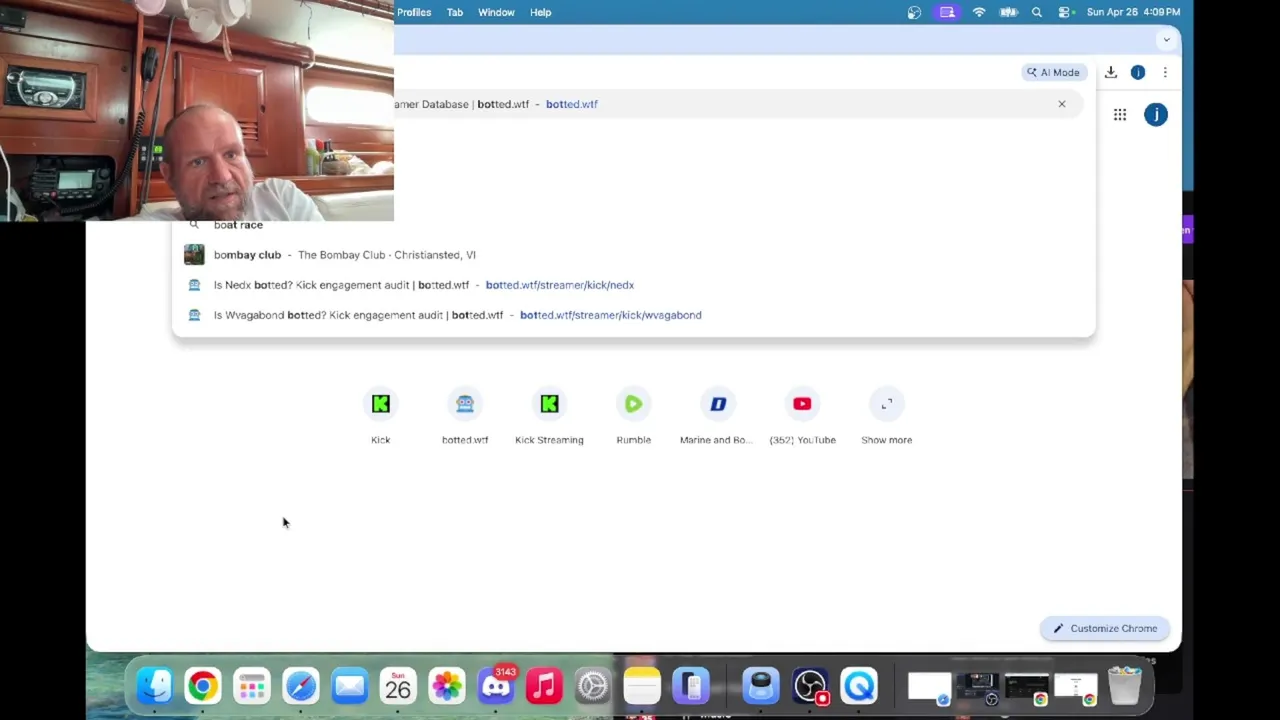Open Safari from the Dock
The height and width of the screenshot is (720, 1280).
tap(301, 686)
